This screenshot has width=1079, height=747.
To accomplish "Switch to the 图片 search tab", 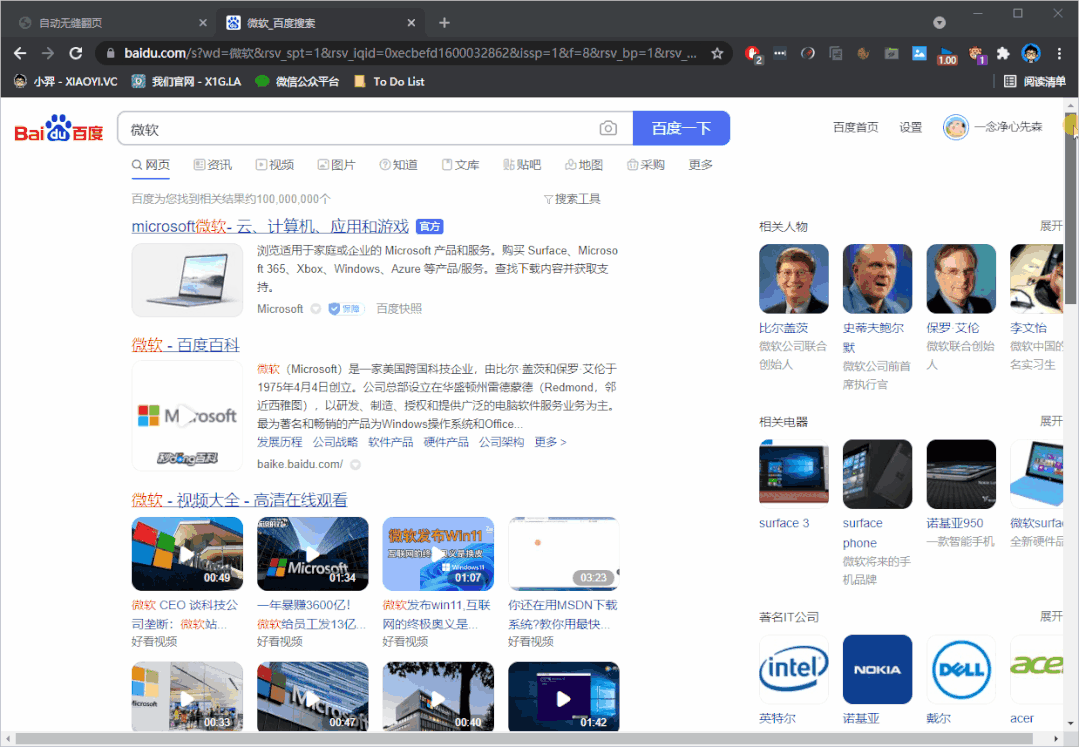I will point(336,165).
